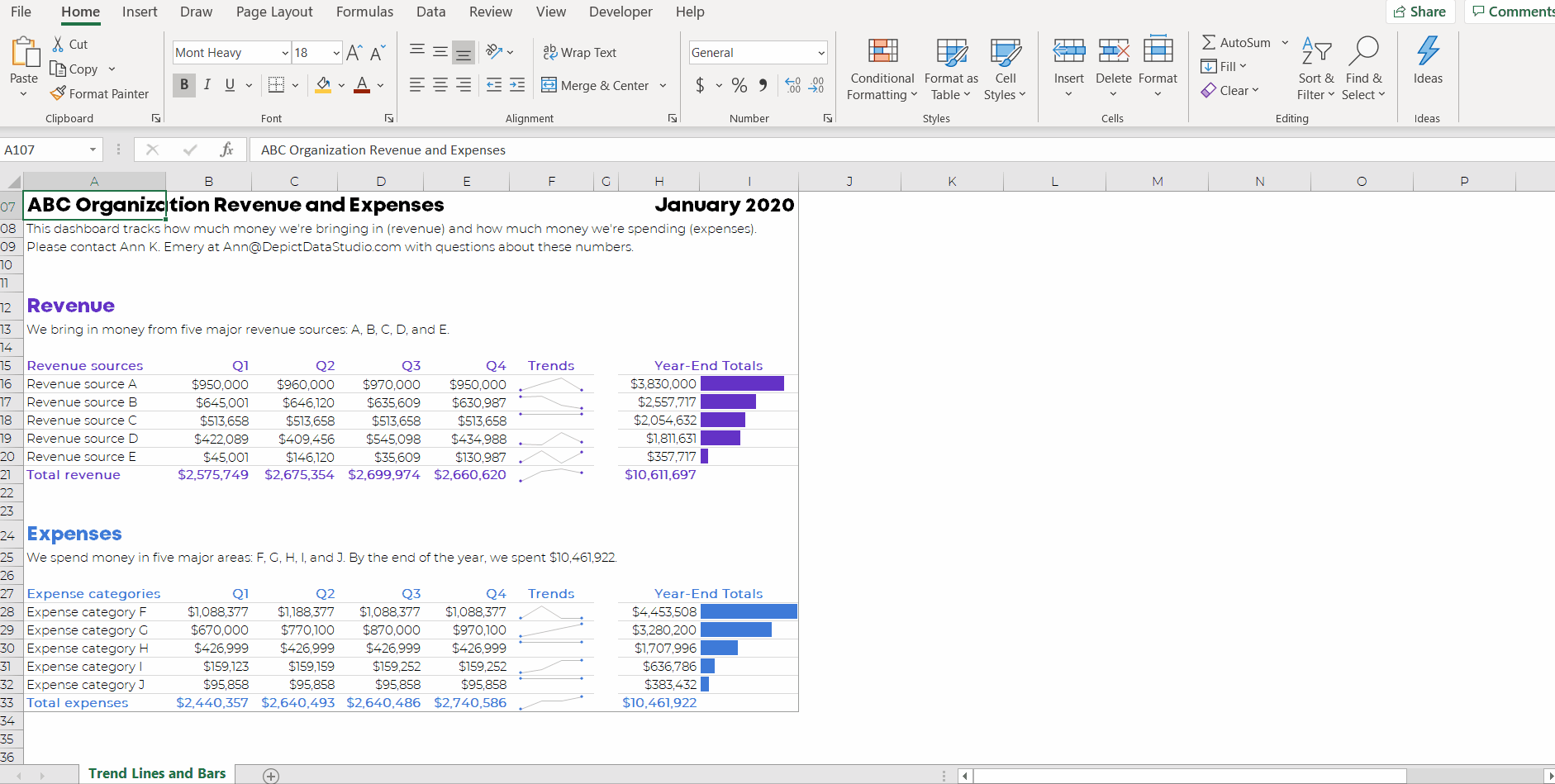Apply the red font color
The width and height of the screenshot is (1555, 784).
click(x=362, y=85)
